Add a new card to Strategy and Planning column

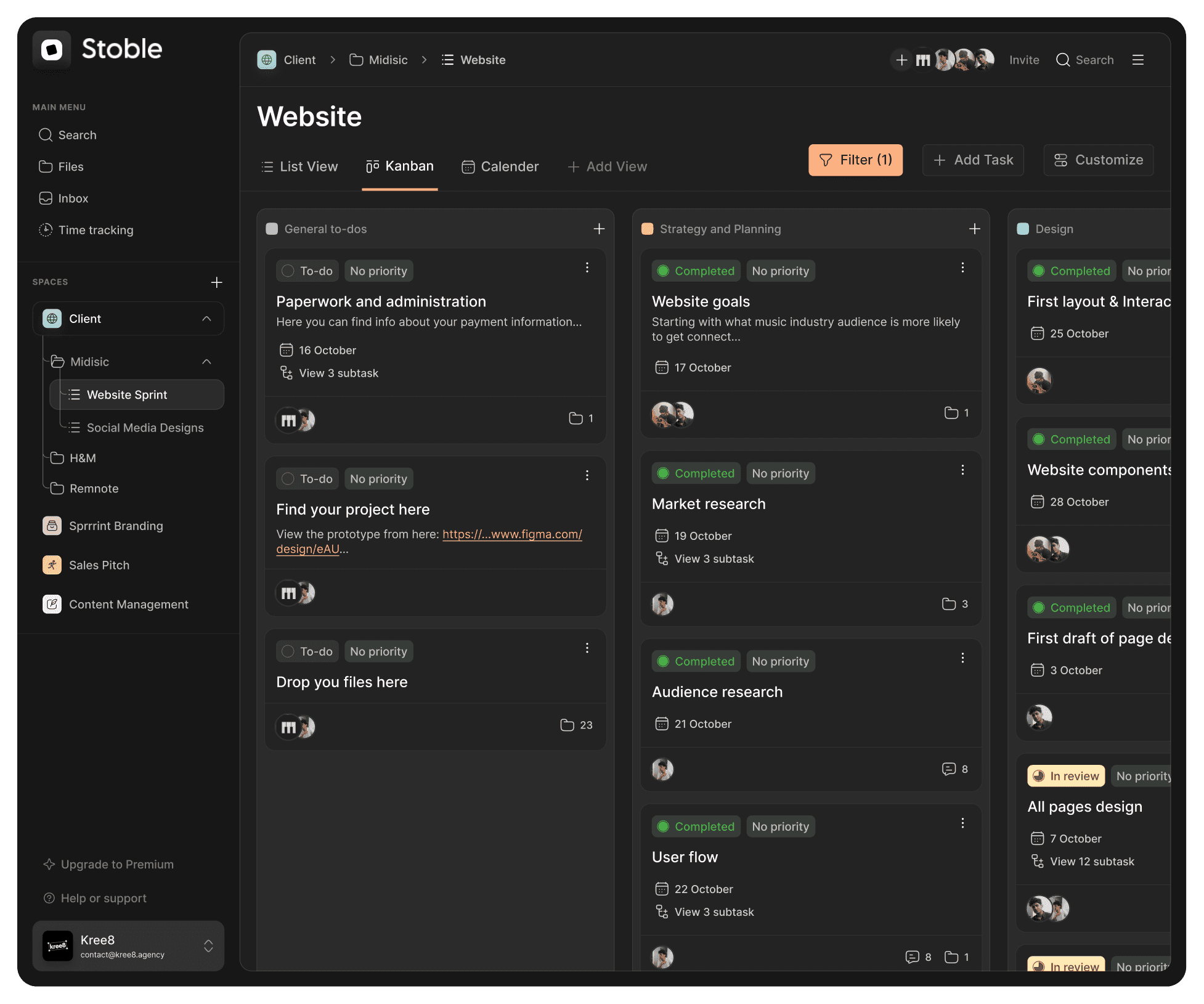click(x=974, y=229)
